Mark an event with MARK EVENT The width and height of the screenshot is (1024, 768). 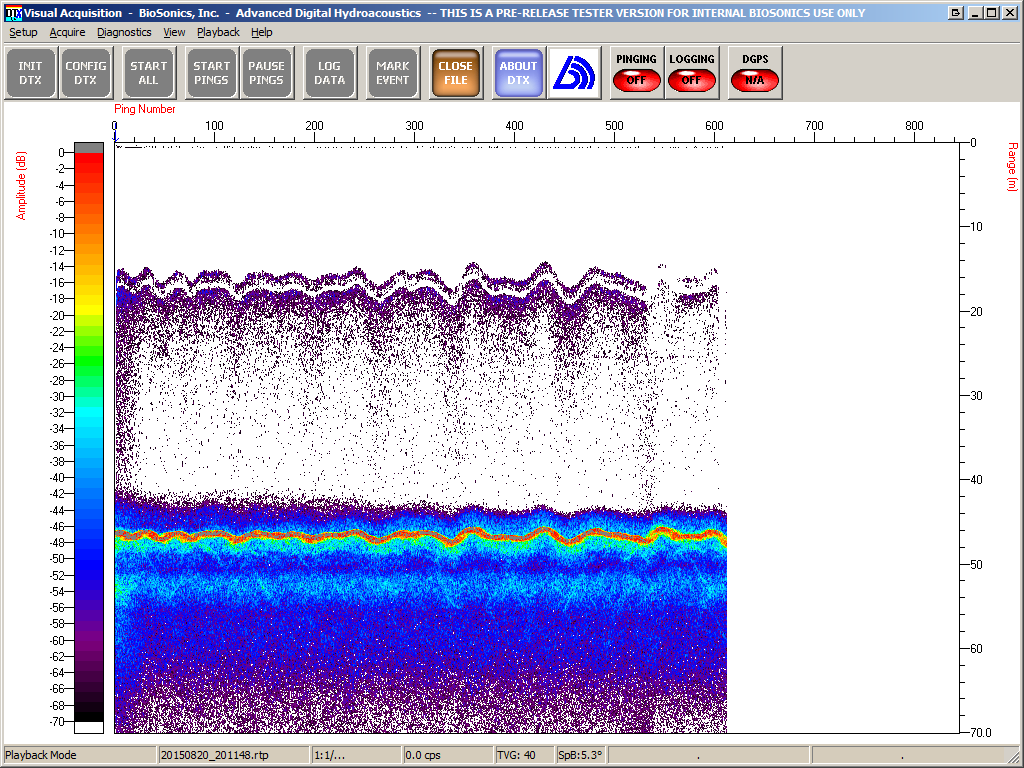click(392, 73)
